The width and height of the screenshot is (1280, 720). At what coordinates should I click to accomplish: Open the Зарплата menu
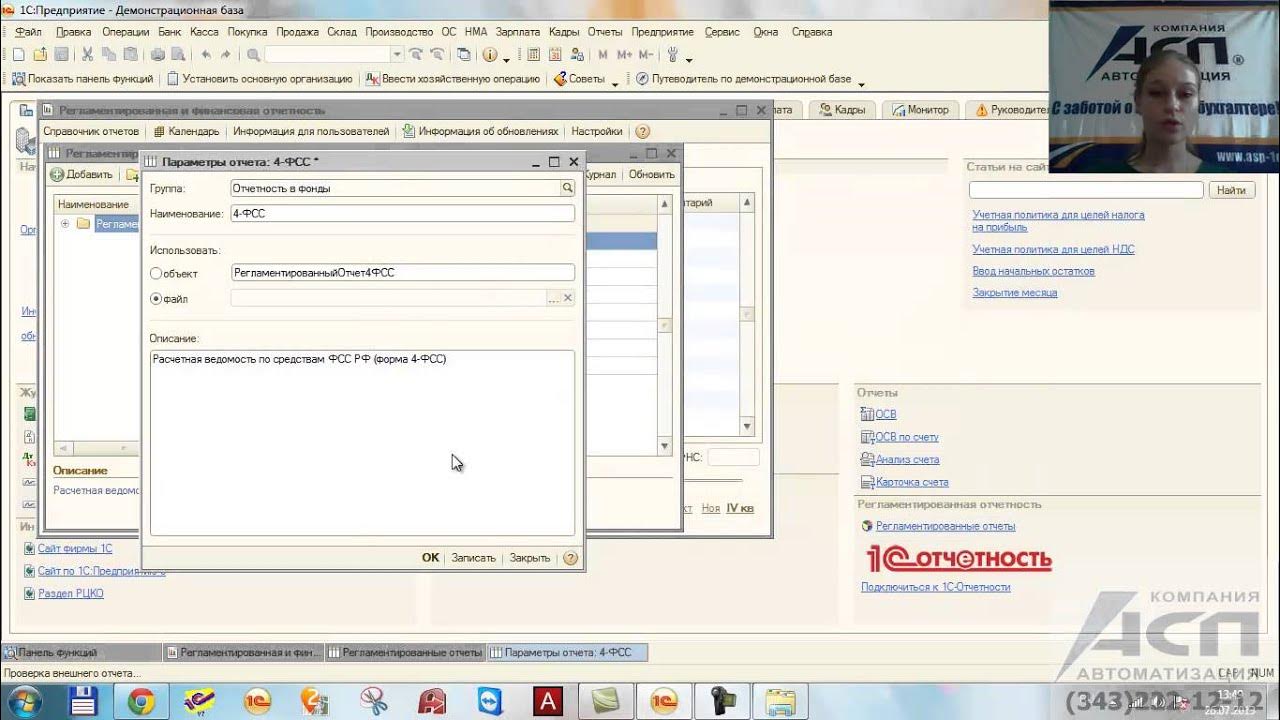click(517, 32)
